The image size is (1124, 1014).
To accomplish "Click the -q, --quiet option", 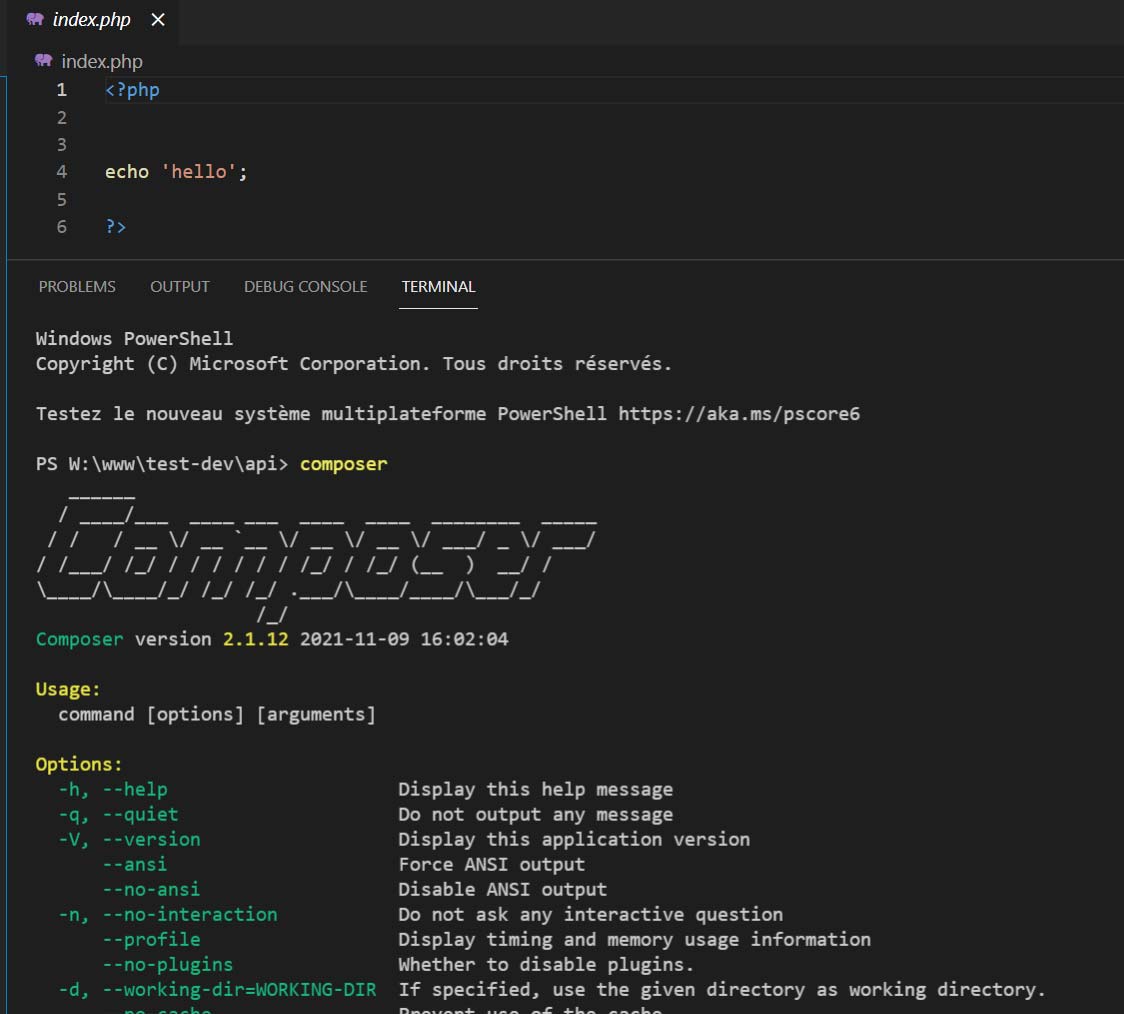I will (118, 815).
